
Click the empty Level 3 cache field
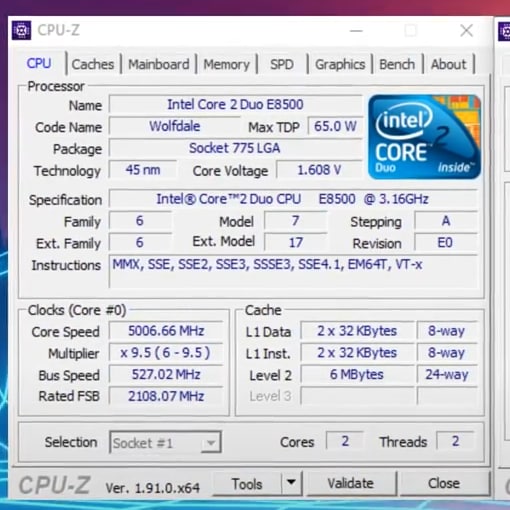point(357,396)
